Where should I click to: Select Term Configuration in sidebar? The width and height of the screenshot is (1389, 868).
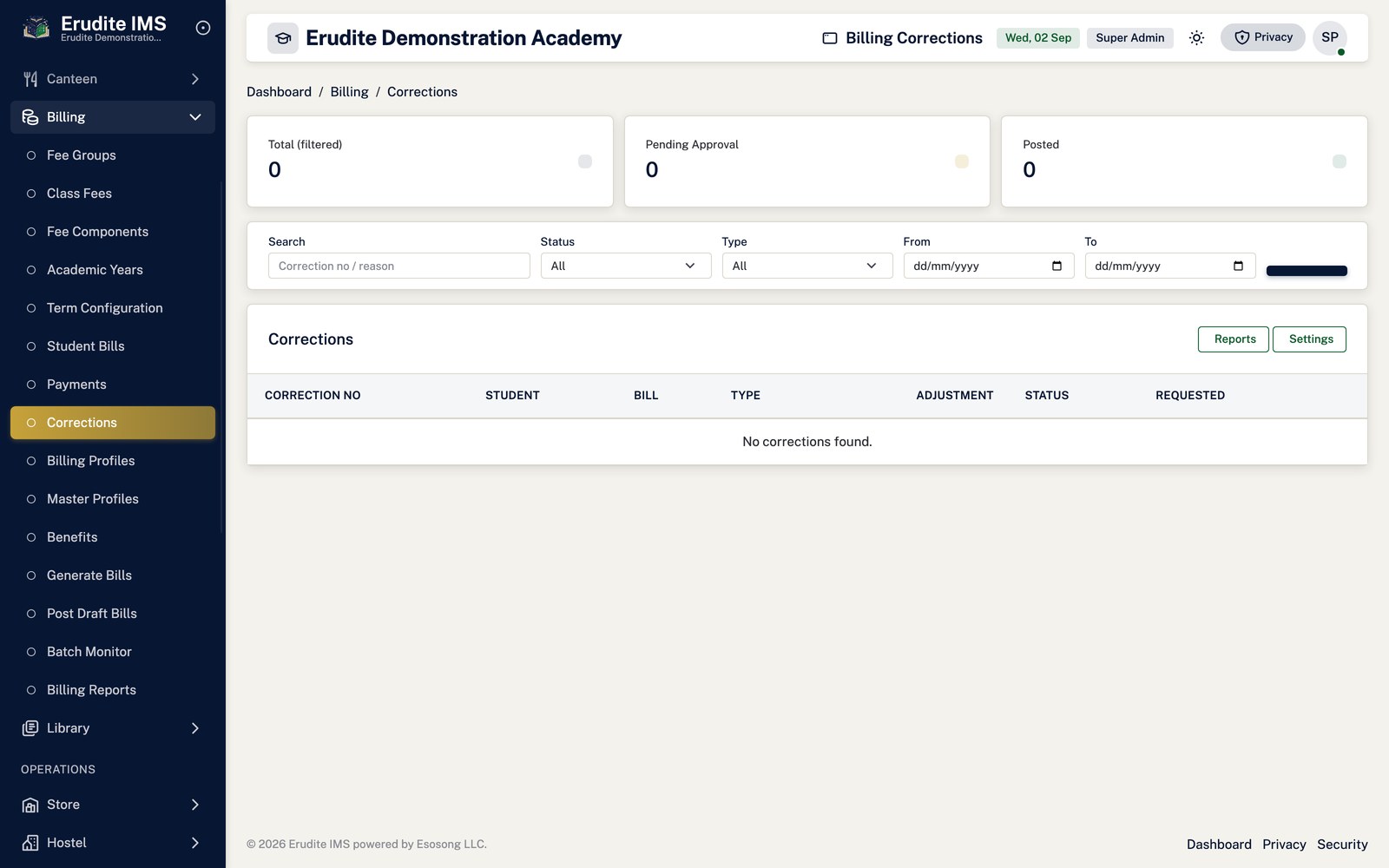(x=113, y=308)
